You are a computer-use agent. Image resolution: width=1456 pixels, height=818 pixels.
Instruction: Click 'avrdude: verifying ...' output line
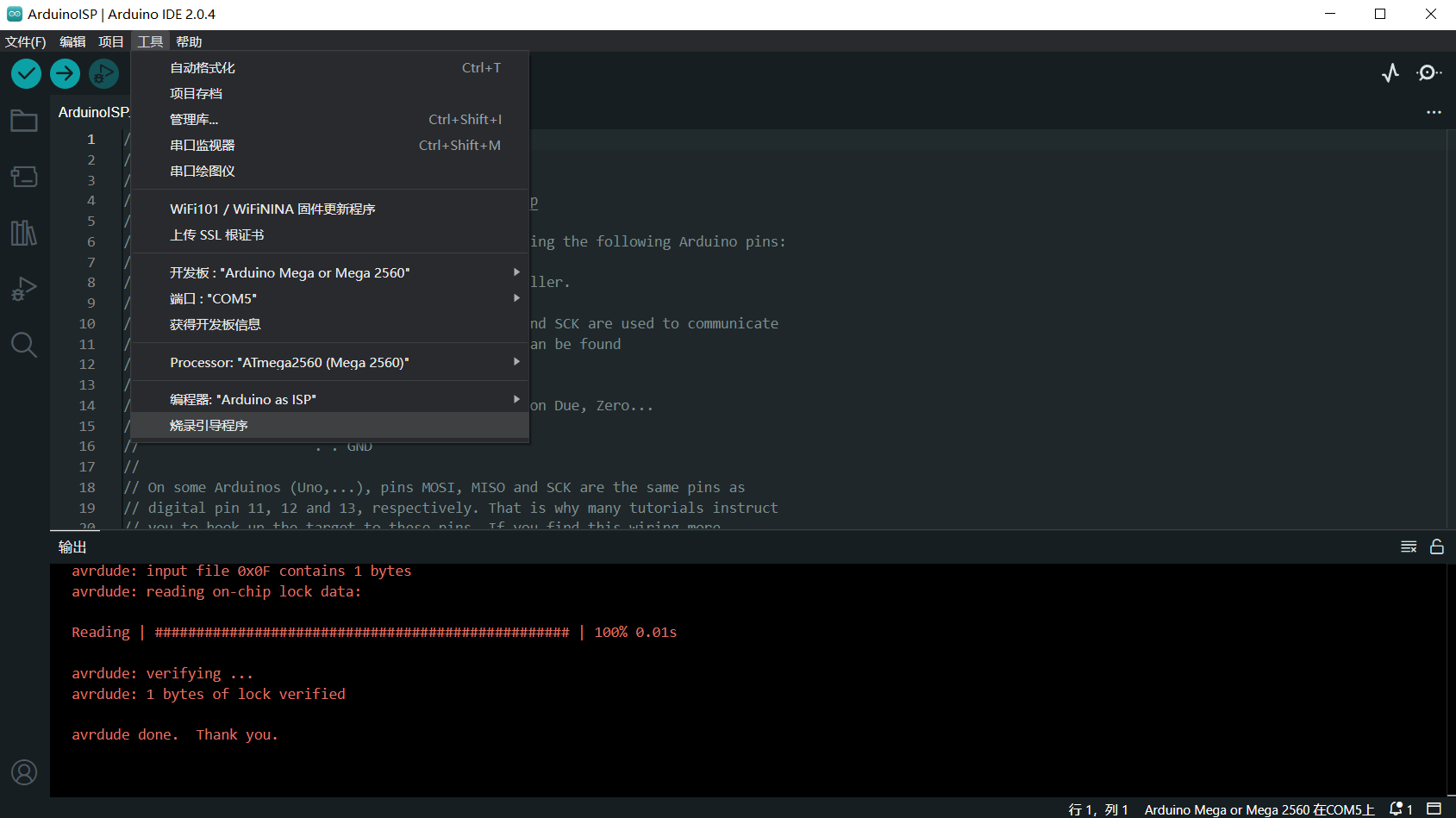[163, 674]
